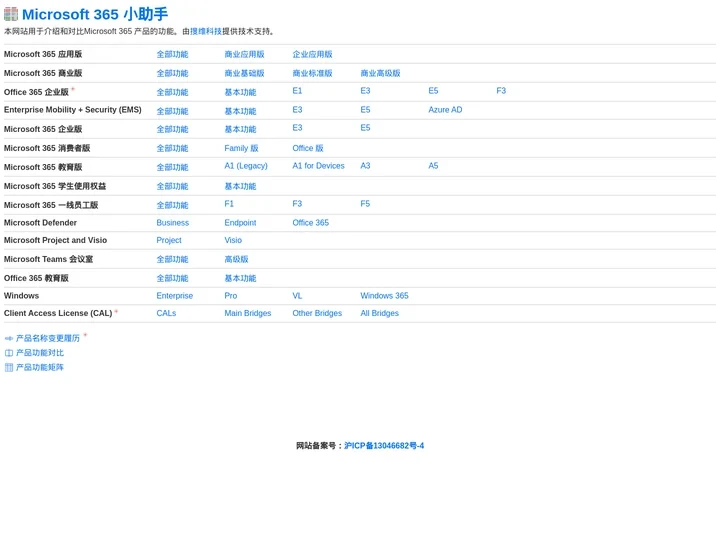Open the A1 for Devices link
Screen dimensions: 720x540
318,166
